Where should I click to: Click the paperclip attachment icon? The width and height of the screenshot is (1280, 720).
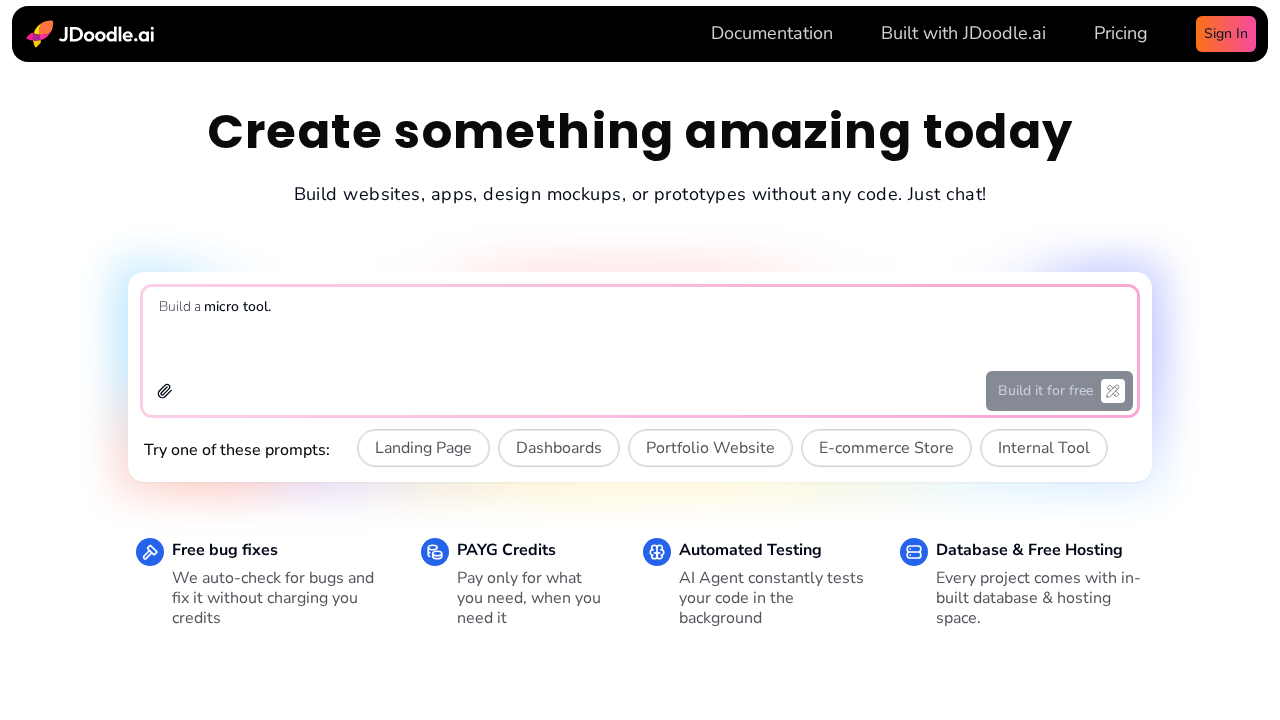tap(163, 389)
